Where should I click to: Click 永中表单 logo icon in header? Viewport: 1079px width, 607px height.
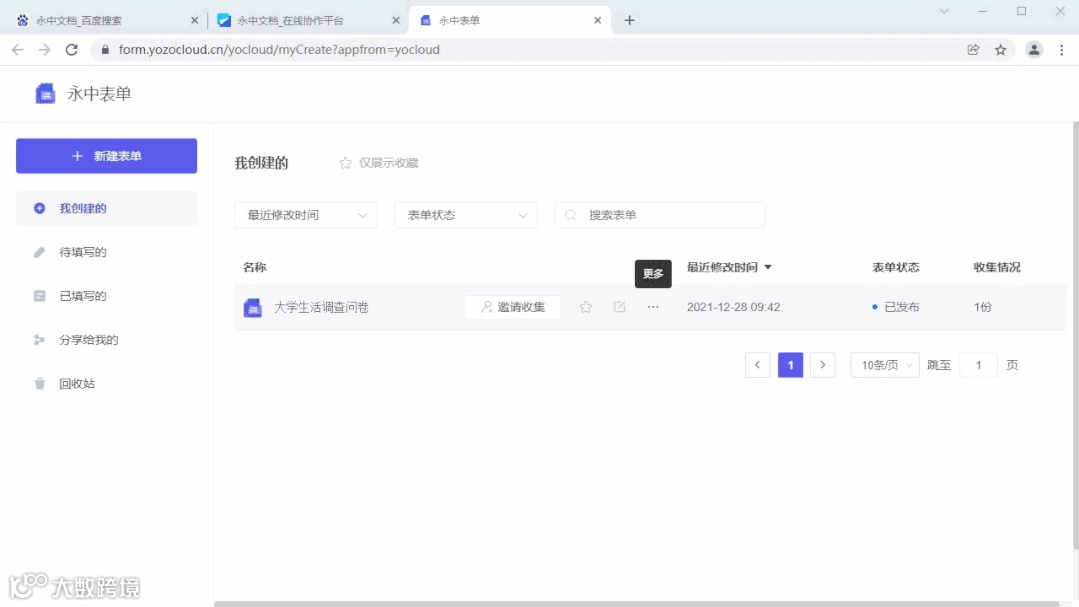click(45, 94)
